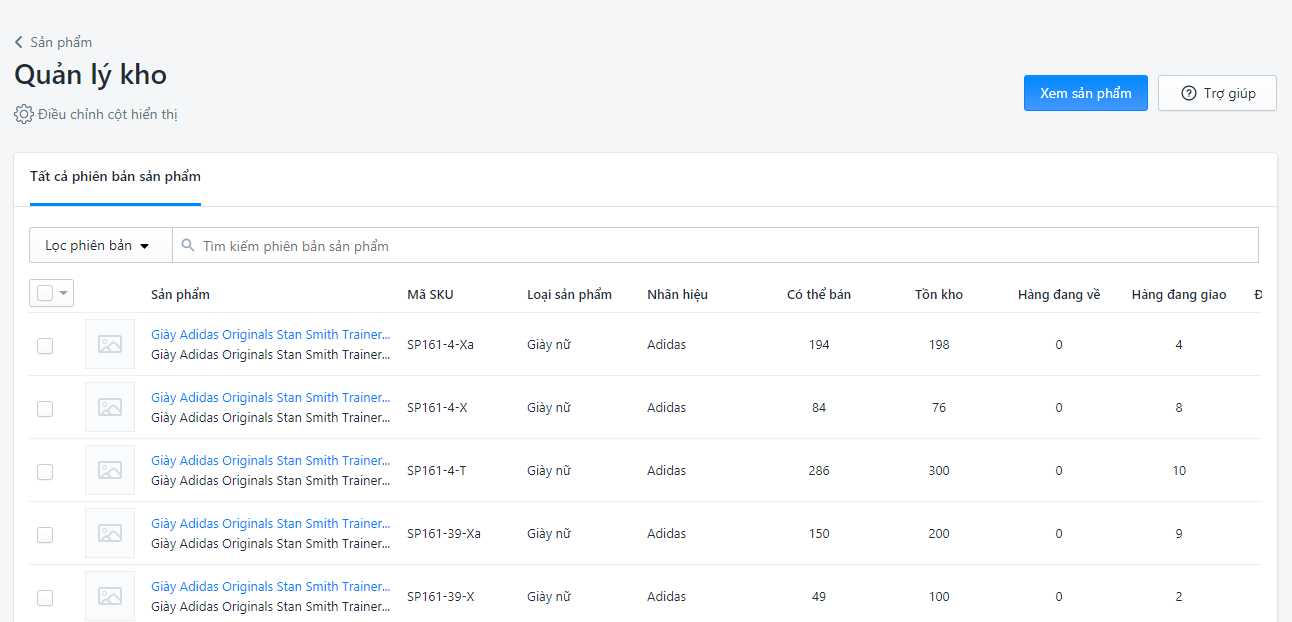Click the magnifier icon in search box
The image size is (1292, 622).
click(188, 245)
